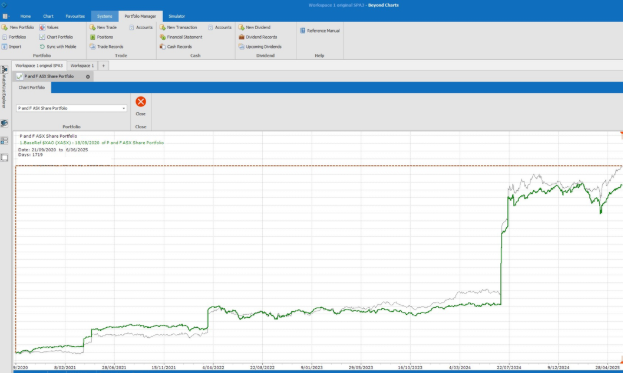Viewport: 623px width, 373px height.
Task: Add a new workspace with plus tab
Action: pos(103,66)
